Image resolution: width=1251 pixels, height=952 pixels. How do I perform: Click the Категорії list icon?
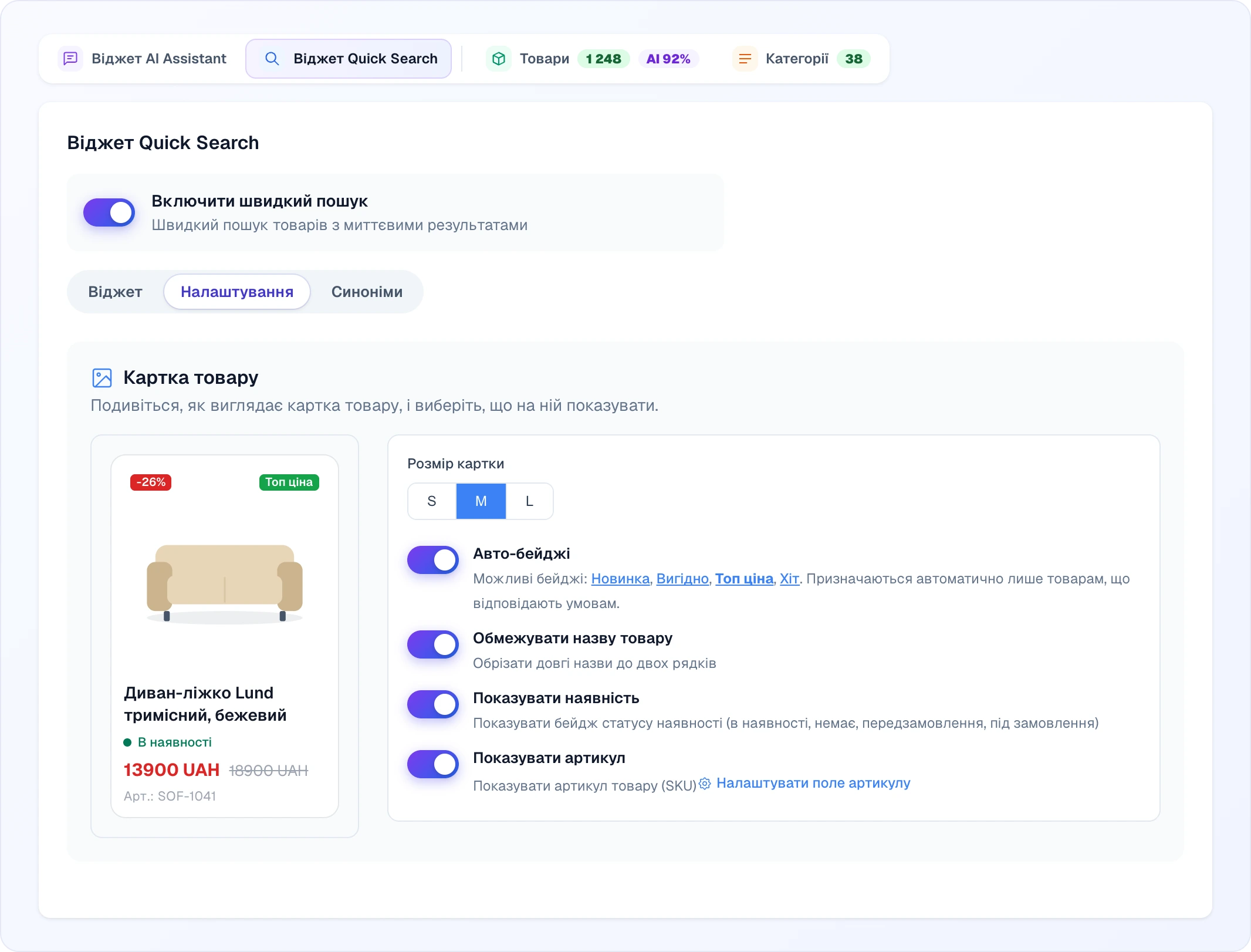[745, 59]
